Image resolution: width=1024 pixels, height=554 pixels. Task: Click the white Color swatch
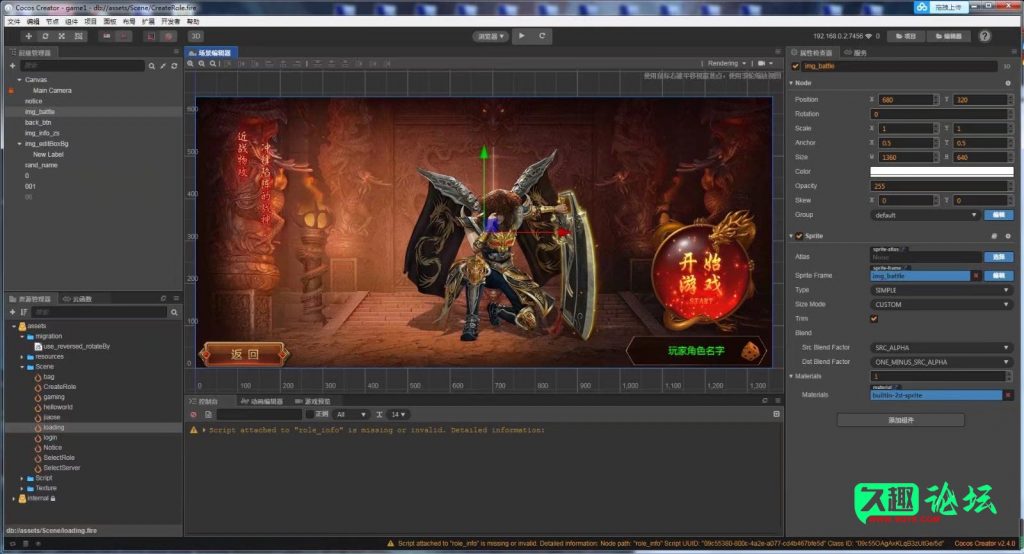(942, 171)
